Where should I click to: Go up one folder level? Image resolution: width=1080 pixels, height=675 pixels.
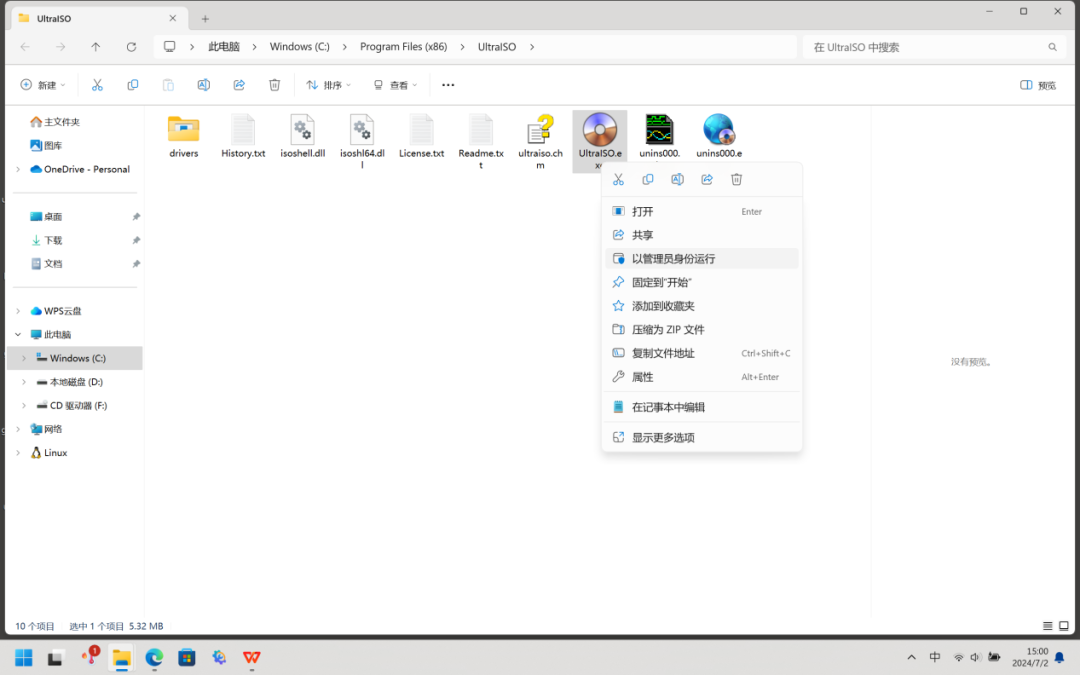click(x=96, y=47)
